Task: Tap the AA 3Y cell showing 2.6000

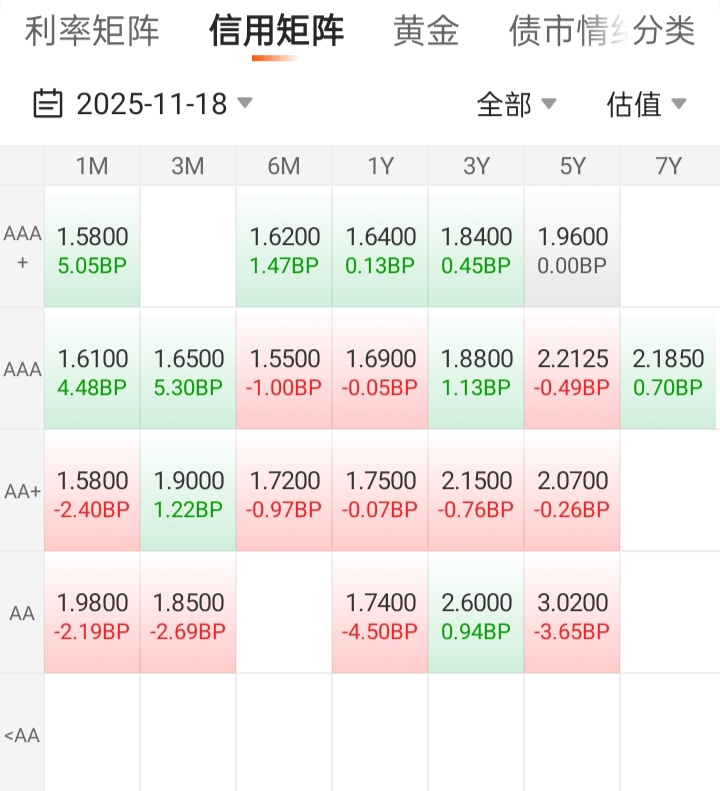Action: click(x=476, y=614)
